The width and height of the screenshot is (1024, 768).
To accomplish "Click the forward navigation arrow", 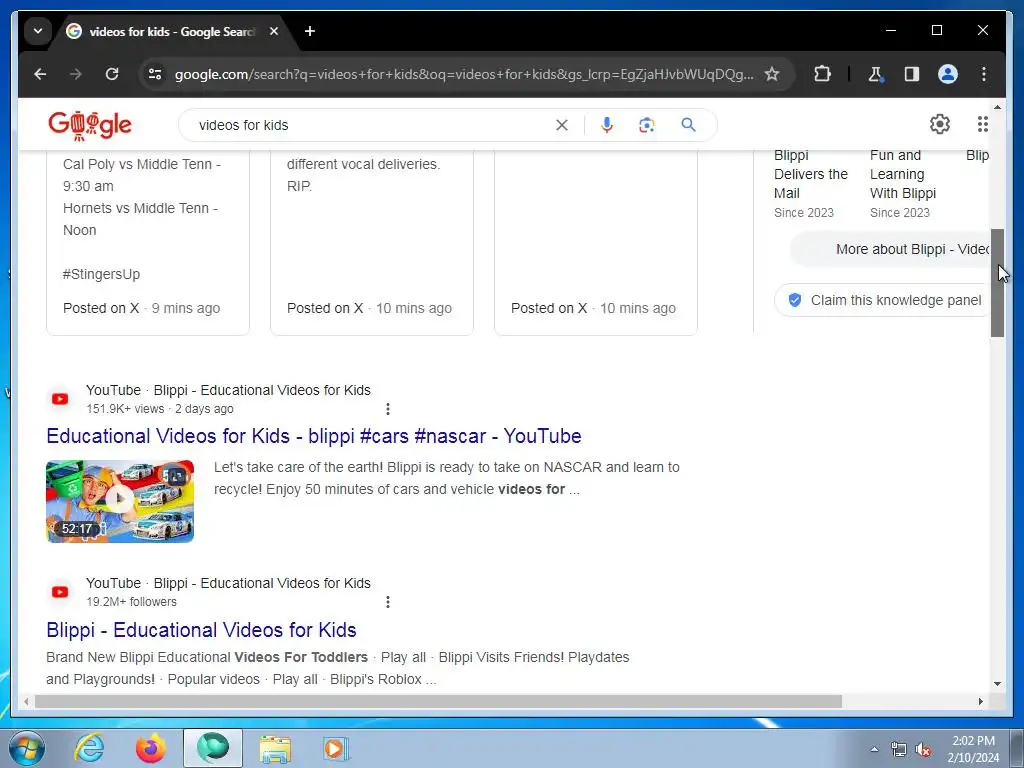I will [76, 74].
